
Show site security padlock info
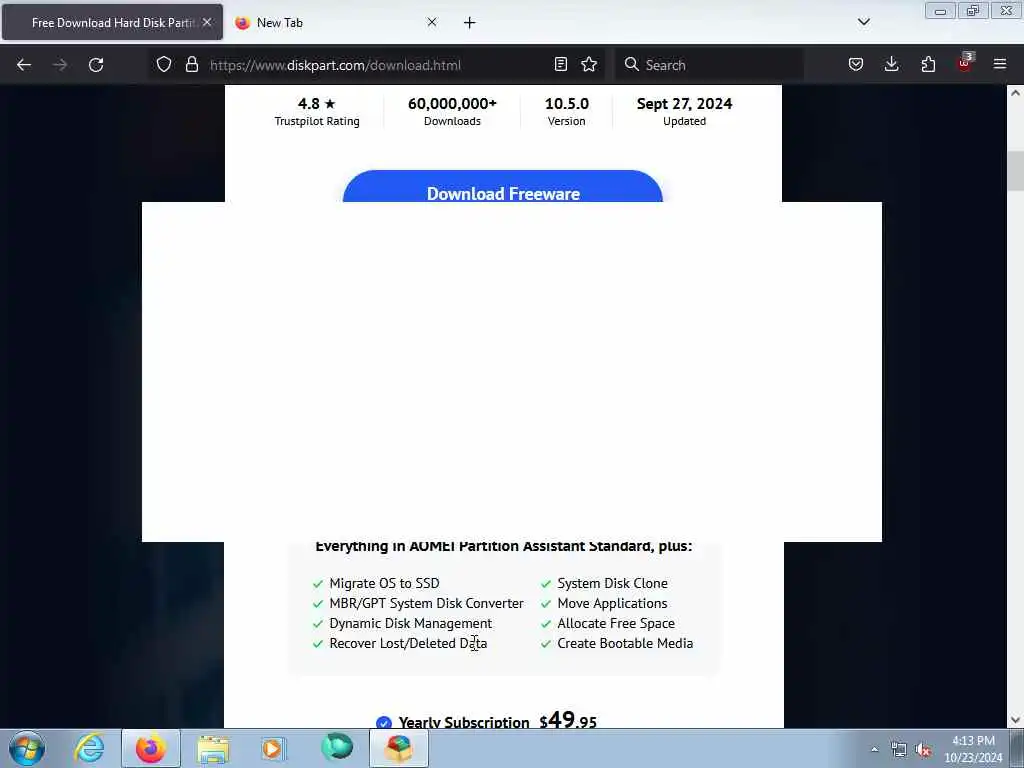click(191, 64)
